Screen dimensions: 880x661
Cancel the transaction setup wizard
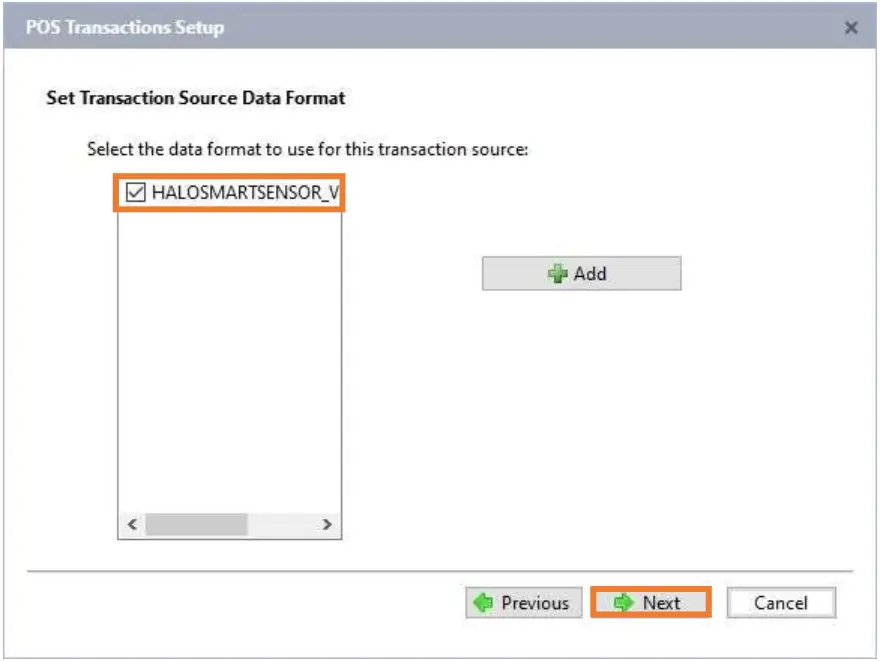pos(780,603)
